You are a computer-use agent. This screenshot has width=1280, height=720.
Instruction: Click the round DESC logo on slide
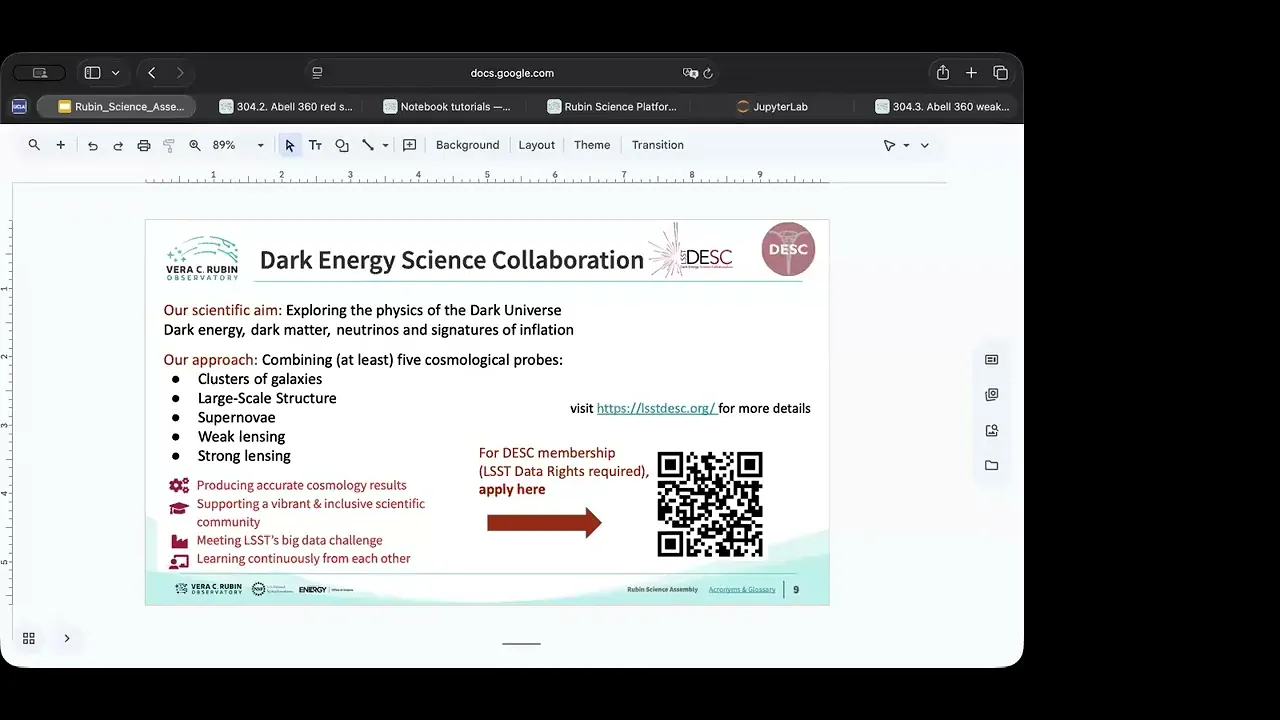pyautogui.click(x=789, y=249)
